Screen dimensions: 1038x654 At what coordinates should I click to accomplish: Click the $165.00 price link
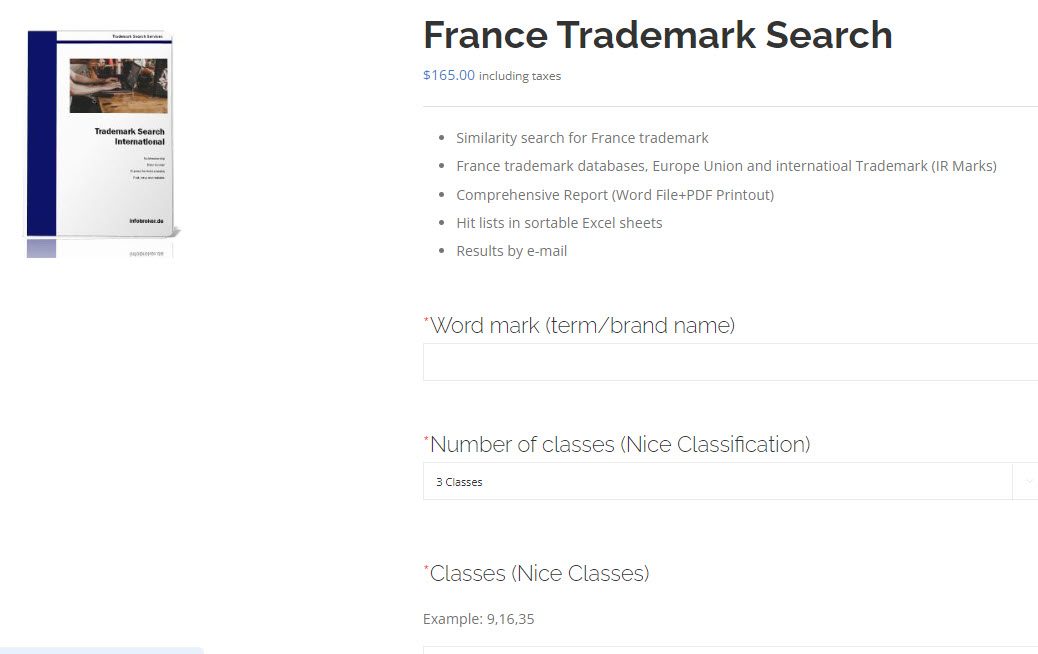point(448,75)
